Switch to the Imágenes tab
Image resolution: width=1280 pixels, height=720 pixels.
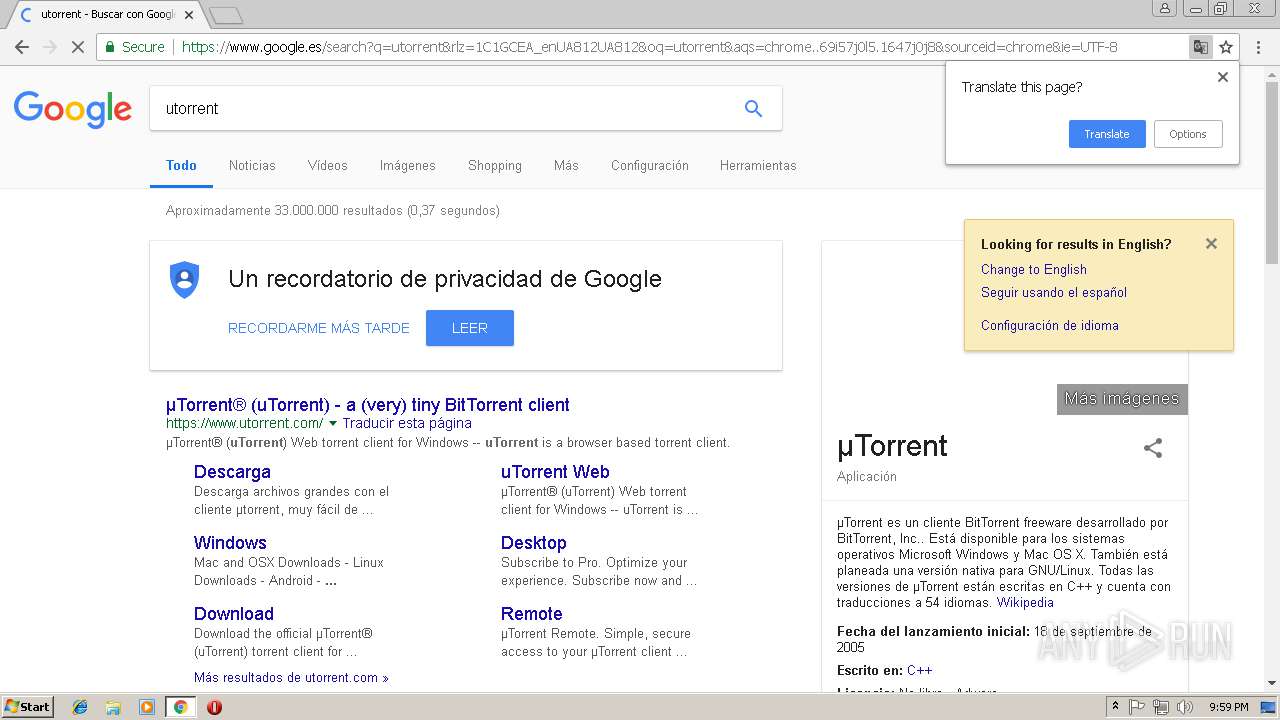408,166
